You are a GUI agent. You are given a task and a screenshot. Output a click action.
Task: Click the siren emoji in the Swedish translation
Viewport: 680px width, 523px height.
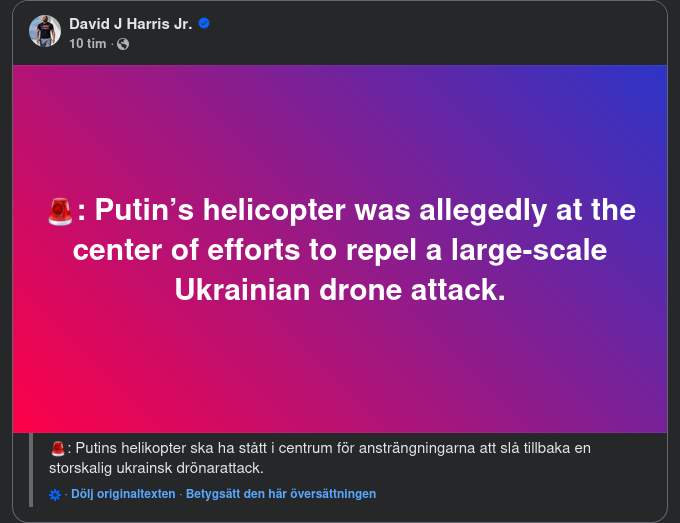(x=58, y=448)
